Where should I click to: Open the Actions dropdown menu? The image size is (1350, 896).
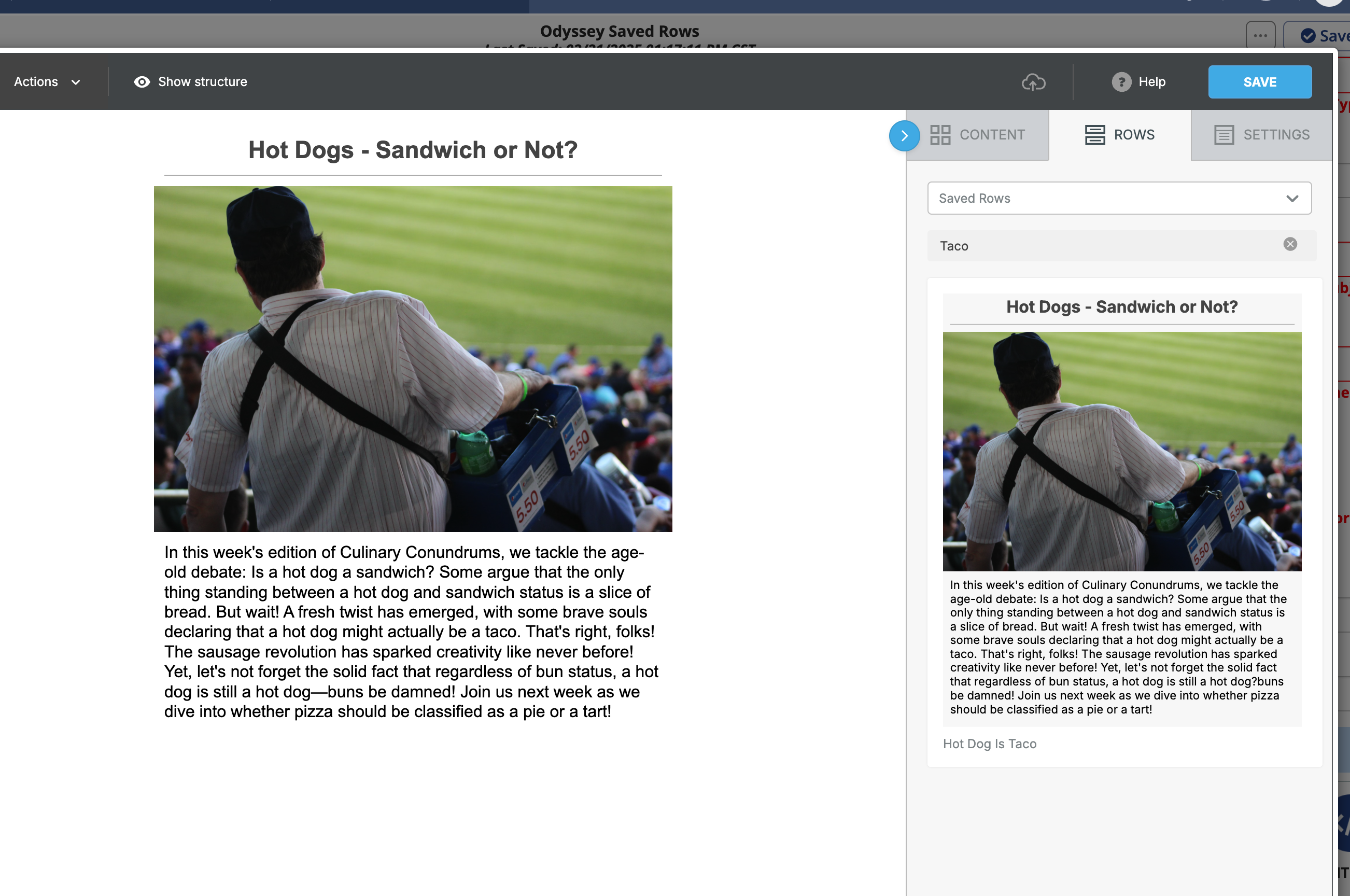[47, 82]
